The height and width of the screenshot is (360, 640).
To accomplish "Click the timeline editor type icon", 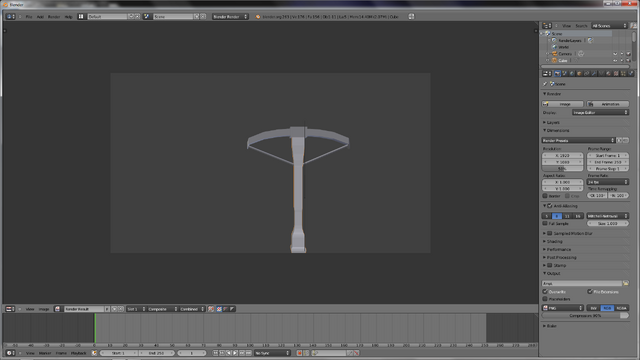I will point(11,353).
